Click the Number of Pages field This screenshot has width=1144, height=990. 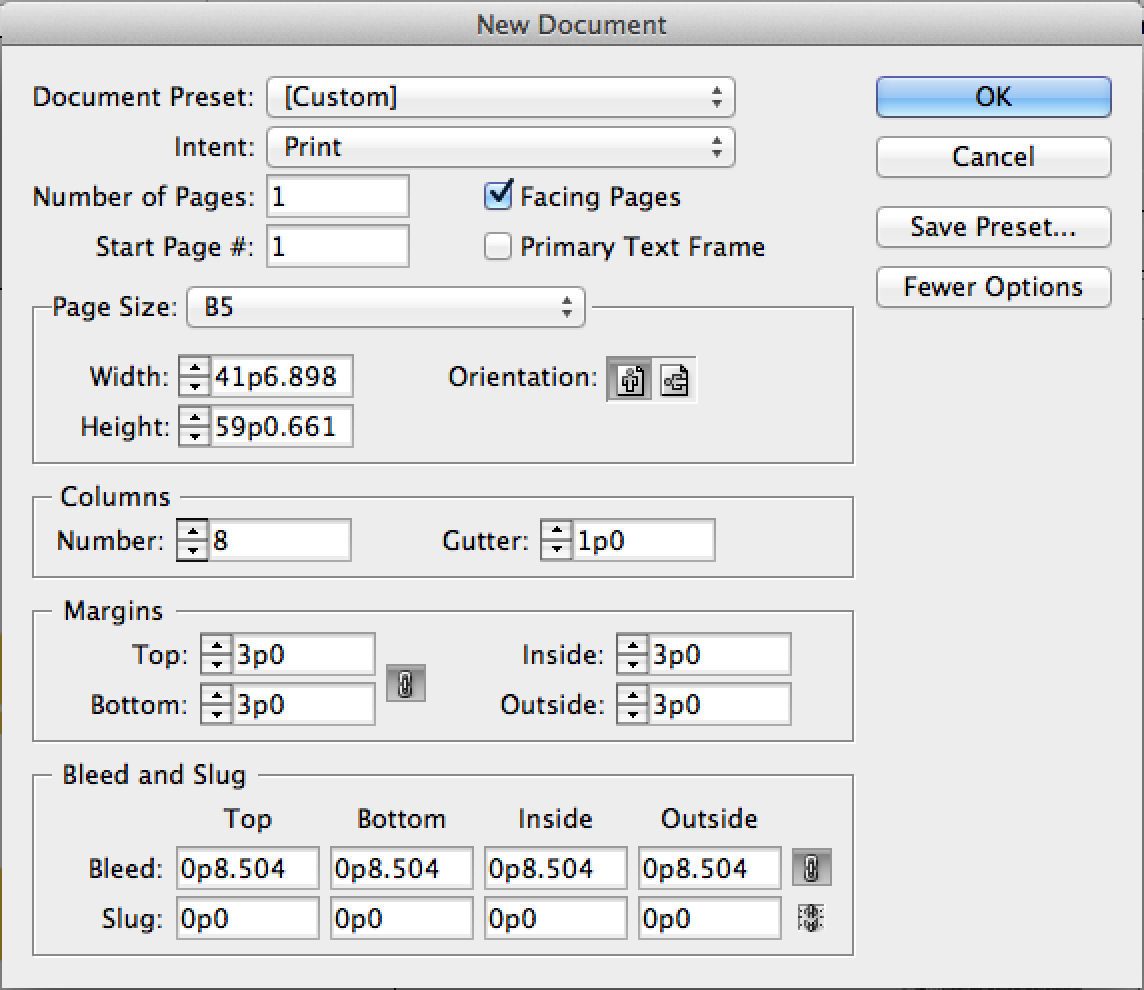(338, 196)
